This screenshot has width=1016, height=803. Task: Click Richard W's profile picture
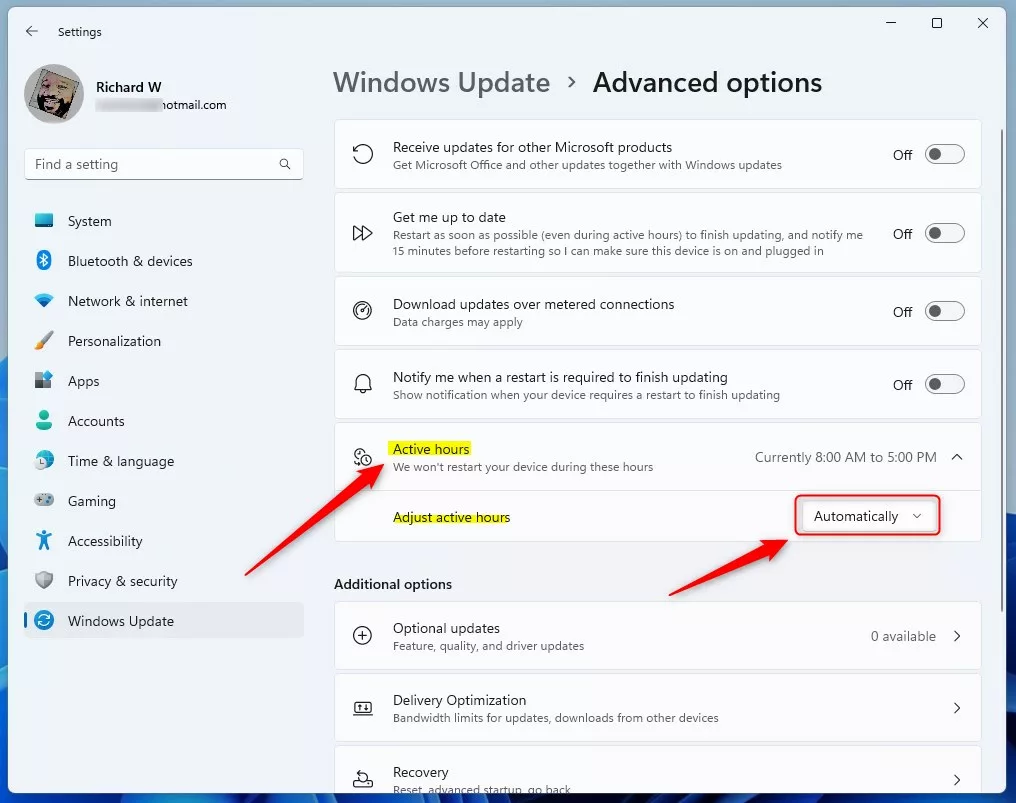tap(53, 93)
